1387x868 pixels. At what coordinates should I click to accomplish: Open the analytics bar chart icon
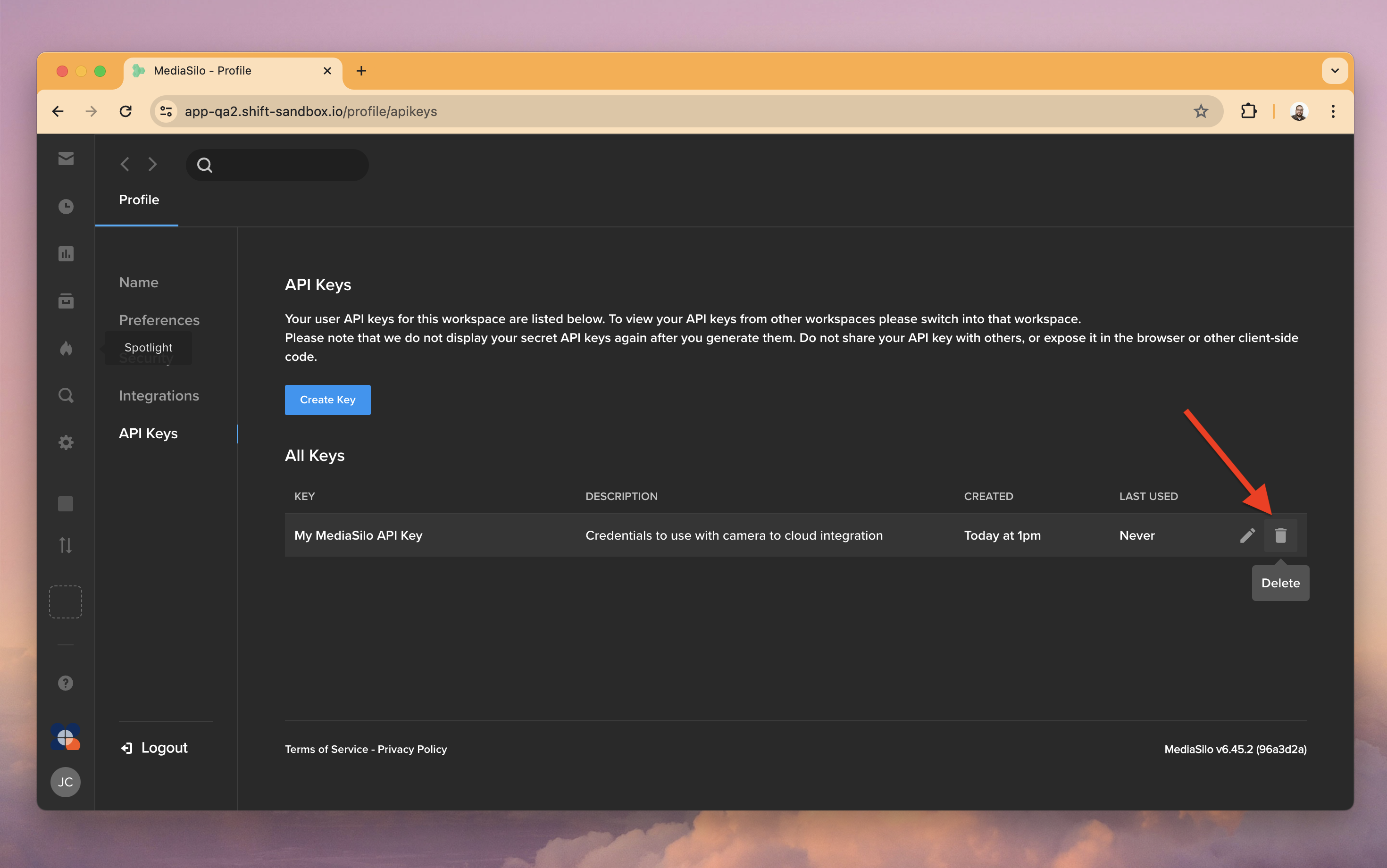point(66,253)
